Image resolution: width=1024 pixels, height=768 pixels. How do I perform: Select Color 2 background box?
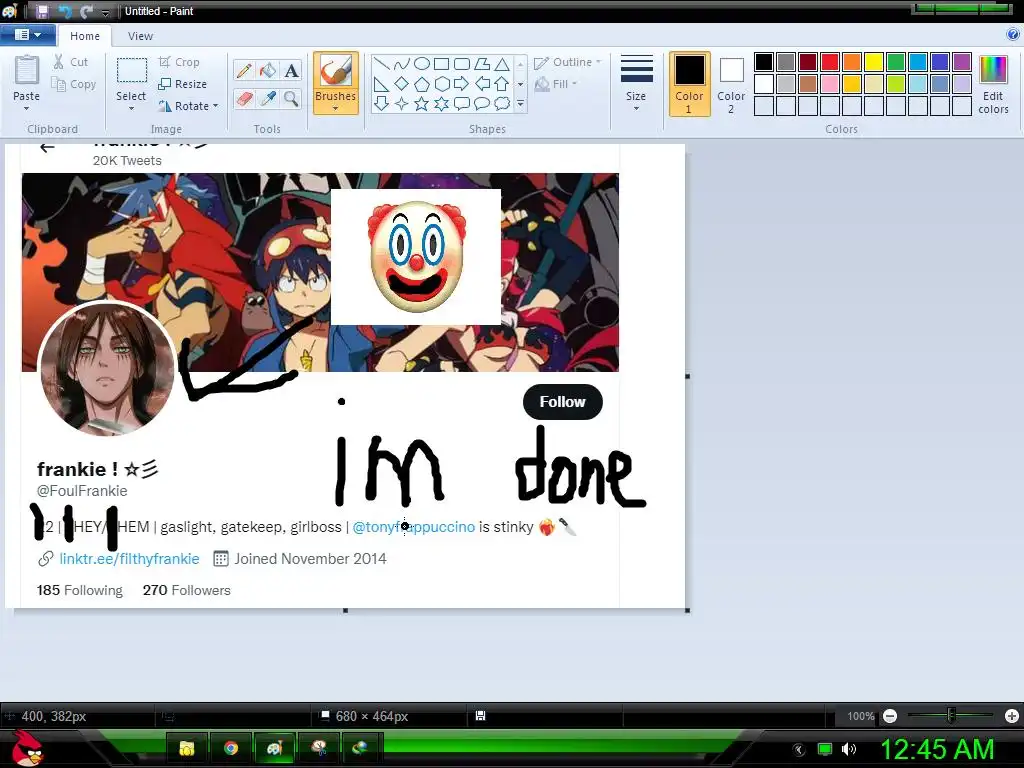(731, 84)
